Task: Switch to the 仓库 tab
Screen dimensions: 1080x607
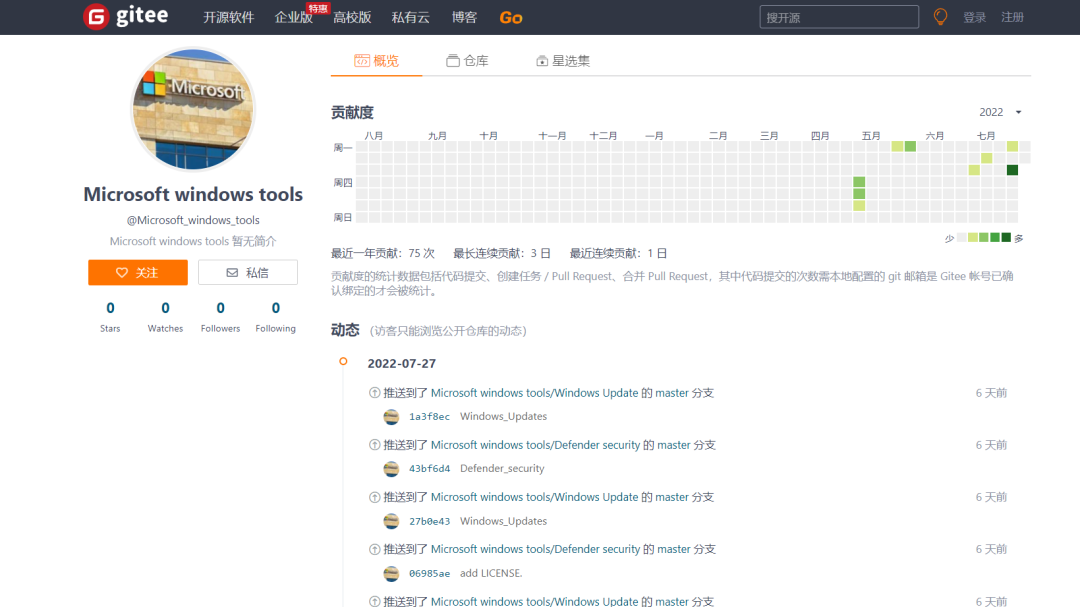Action: click(x=467, y=61)
